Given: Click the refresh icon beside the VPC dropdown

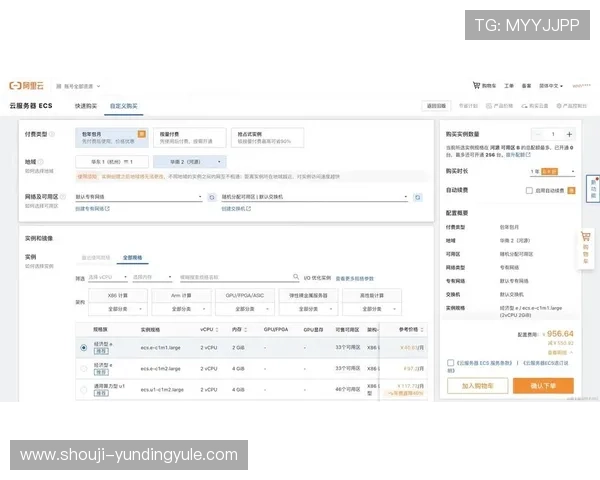Looking at the screenshot, I should 212,198.
